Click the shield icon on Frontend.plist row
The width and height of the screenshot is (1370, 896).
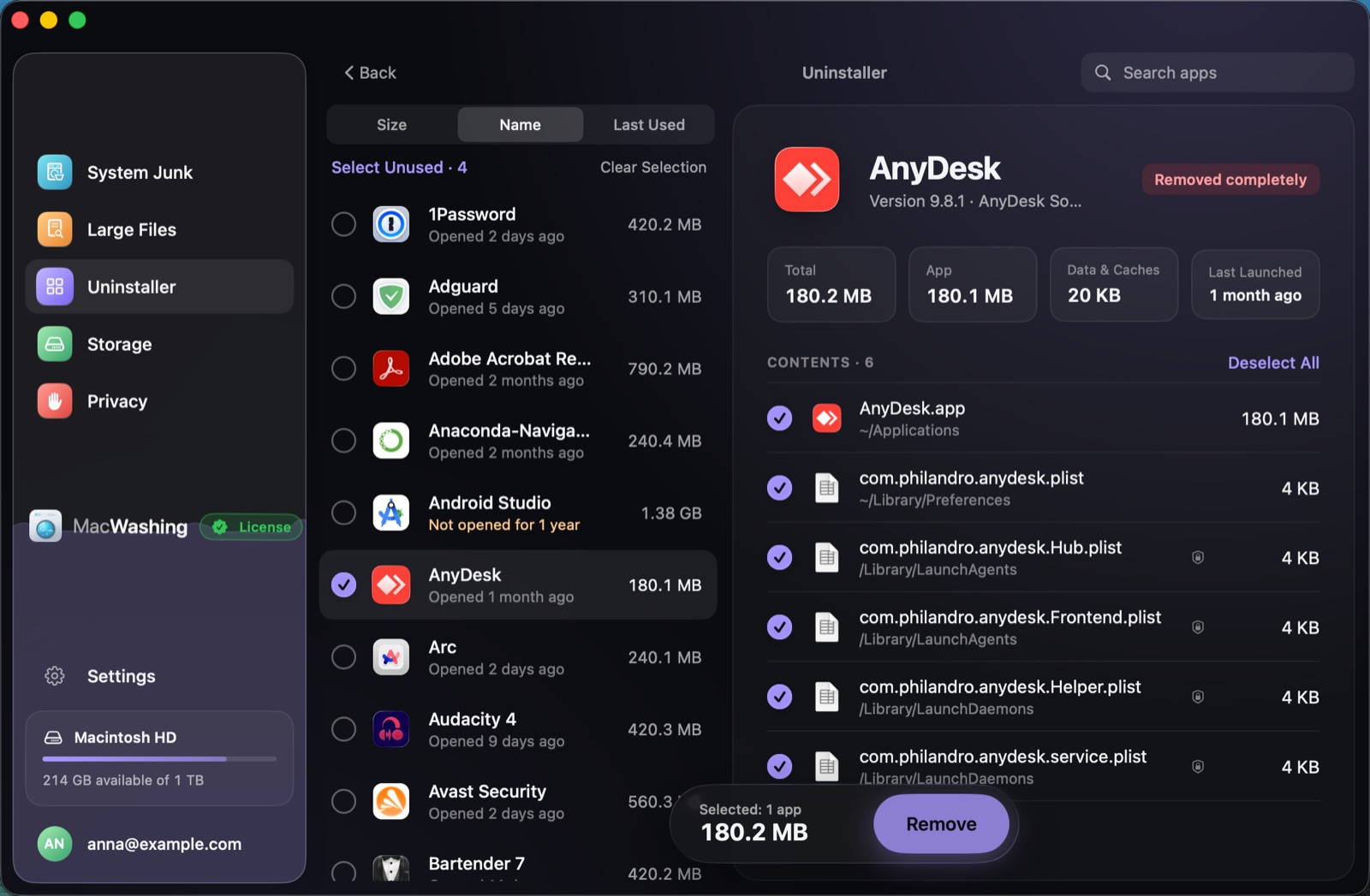1198,627
